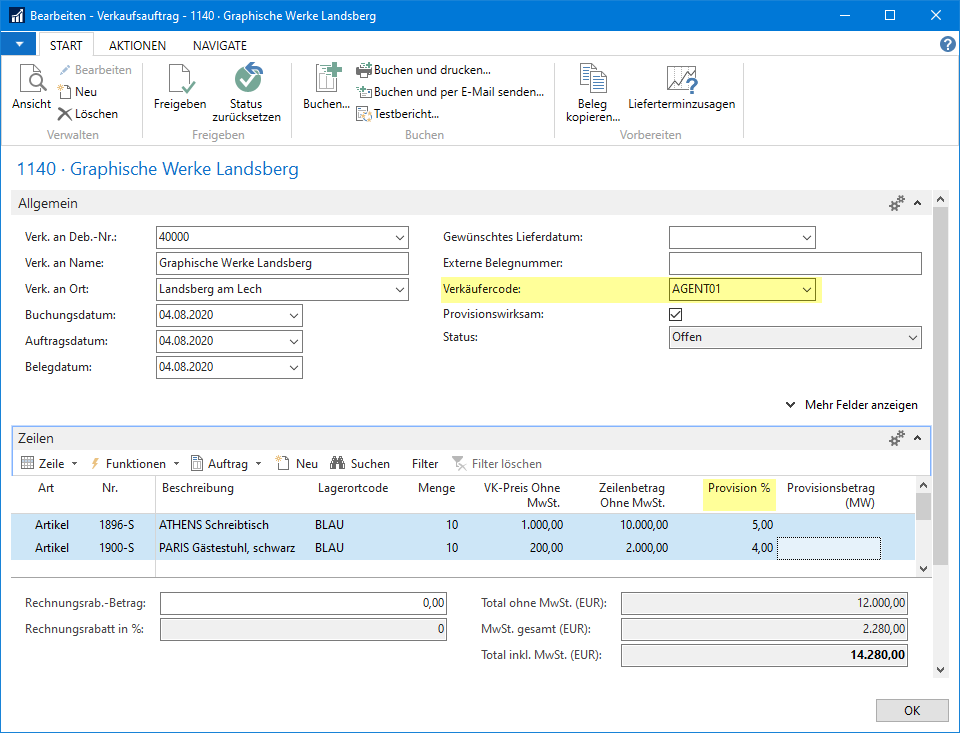Image resolution: width=960 pixels, height=733 pixels.
Task: Click Status zurücksetzen icon
Action: 246,80
